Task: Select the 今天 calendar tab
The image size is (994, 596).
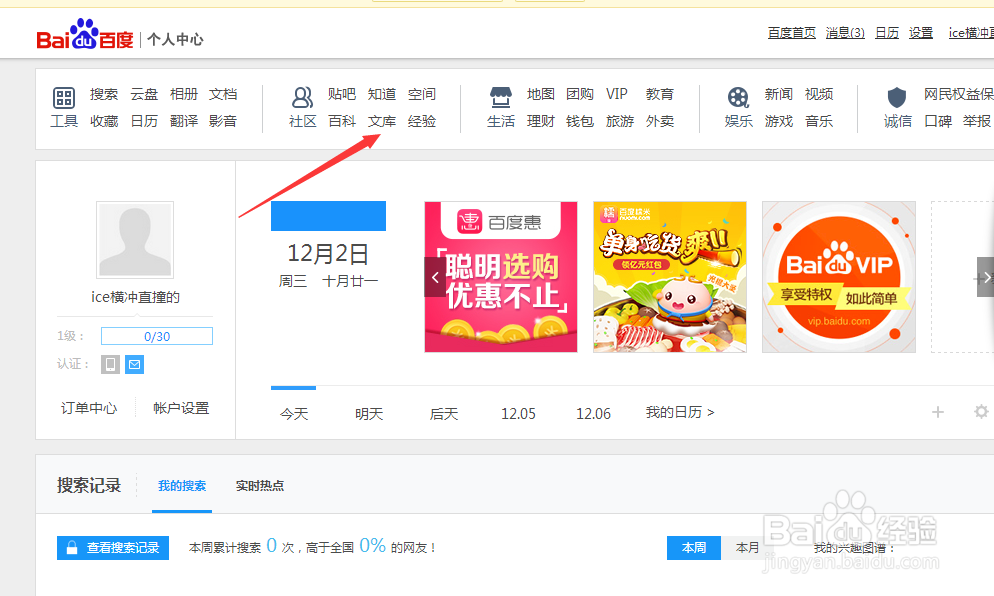Action: point(294,414)
